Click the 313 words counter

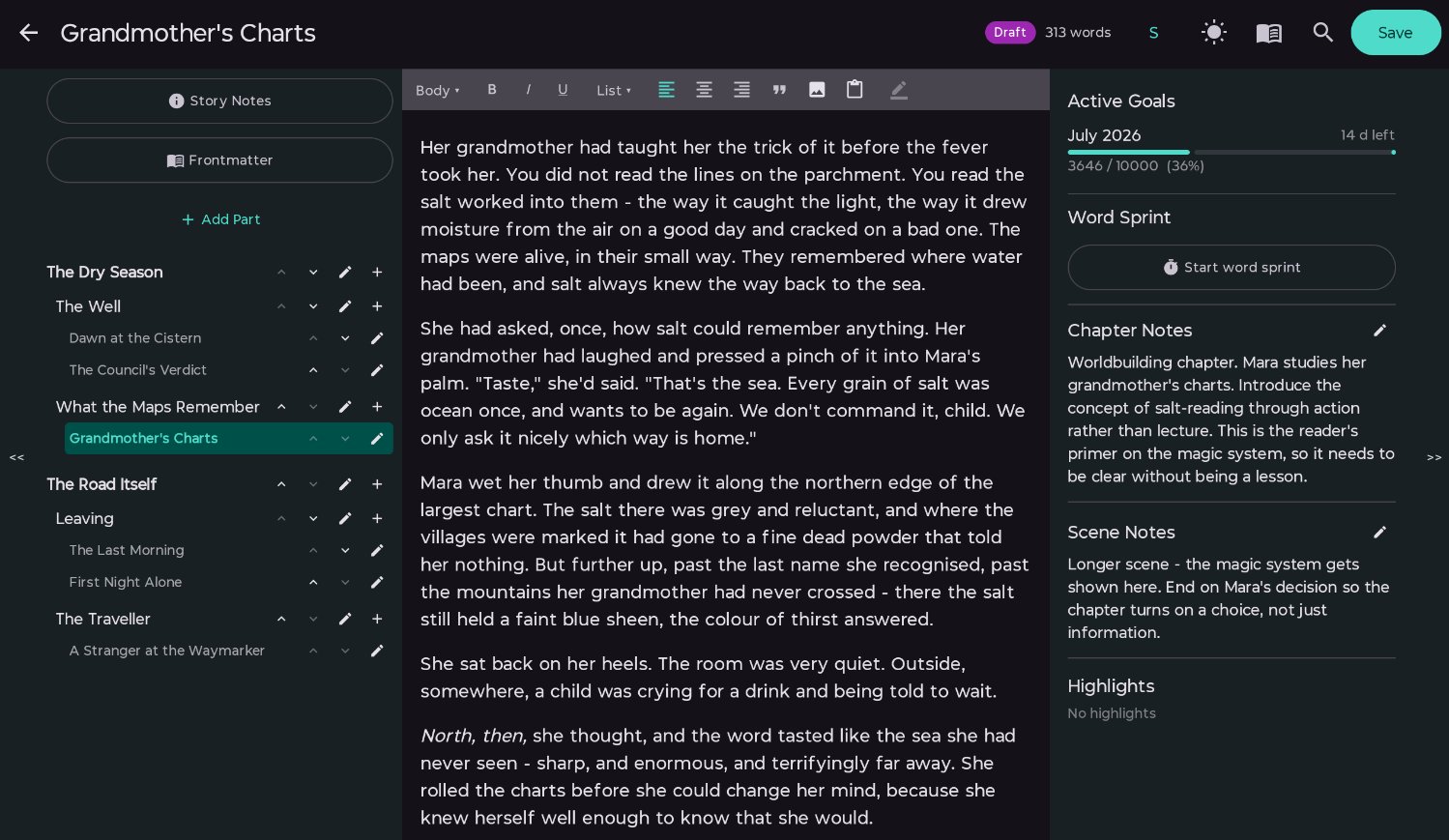[1078, 33]
